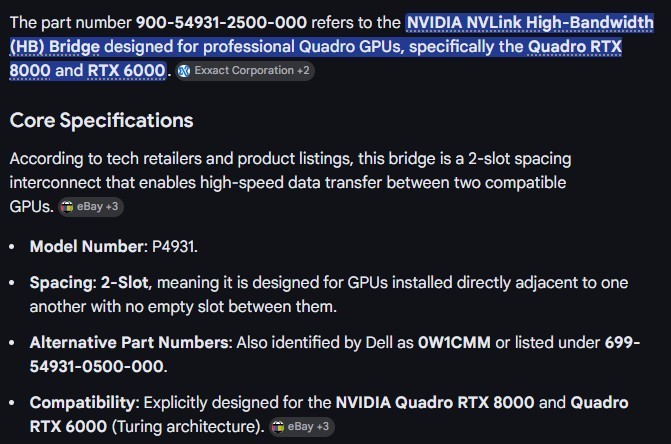Click the Core Specifications heading
The image size is (671, 444).
click(x=101, y=121)
